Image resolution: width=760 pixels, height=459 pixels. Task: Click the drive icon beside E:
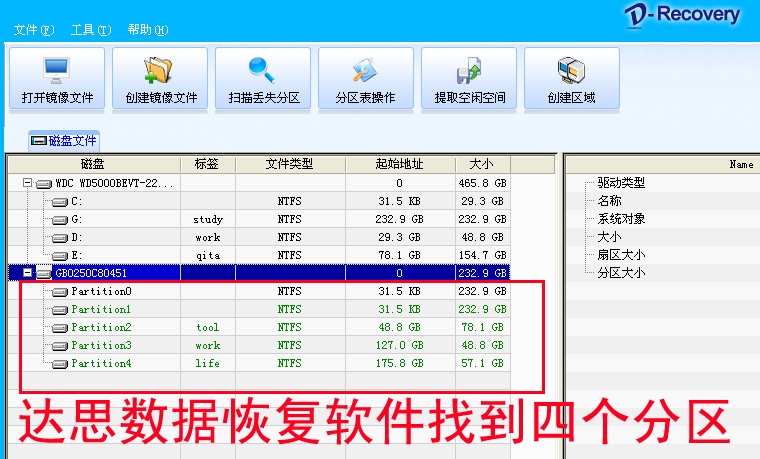pos(60,256)
